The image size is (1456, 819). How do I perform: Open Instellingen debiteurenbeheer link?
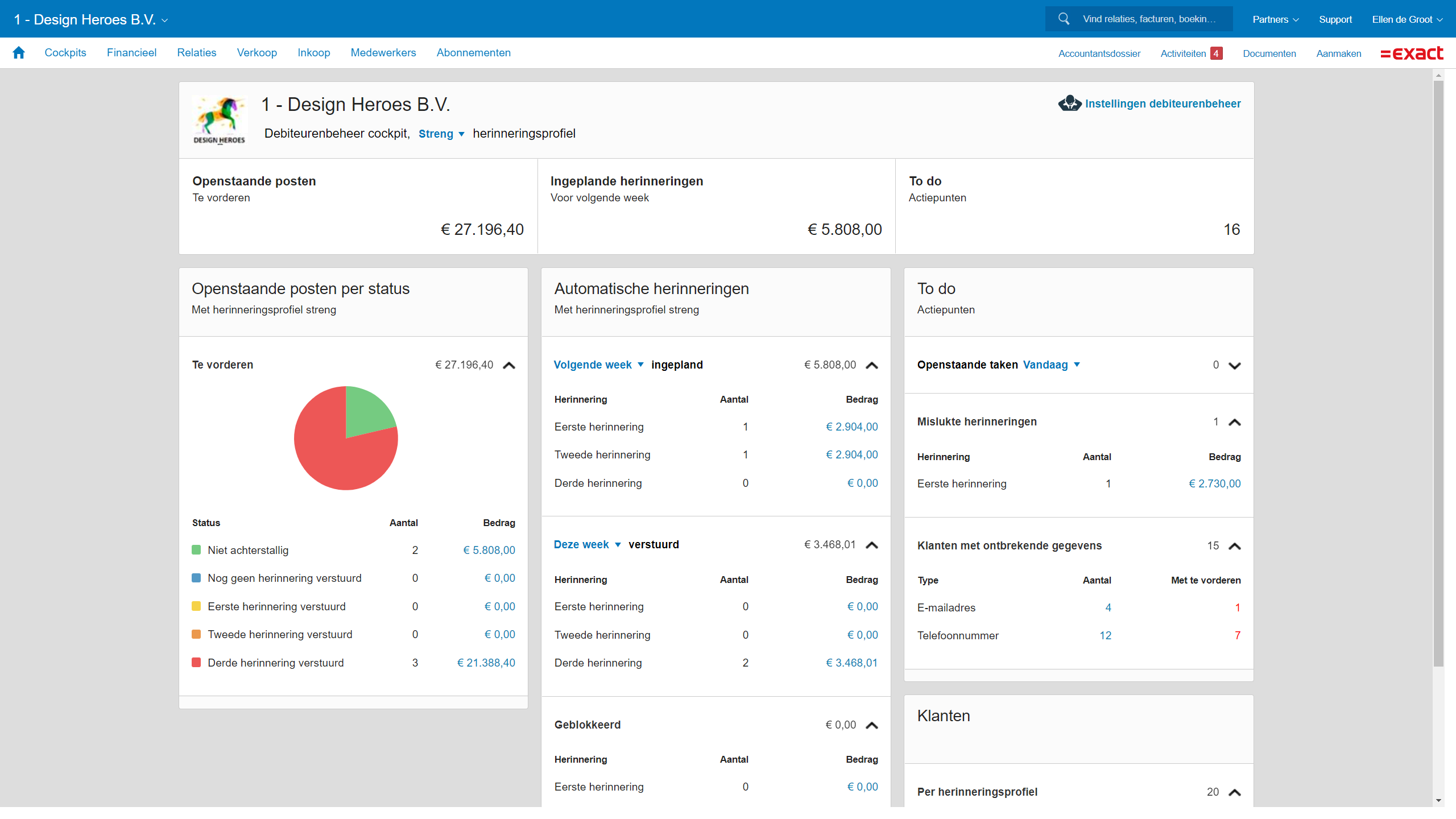tap(1163, 104)
